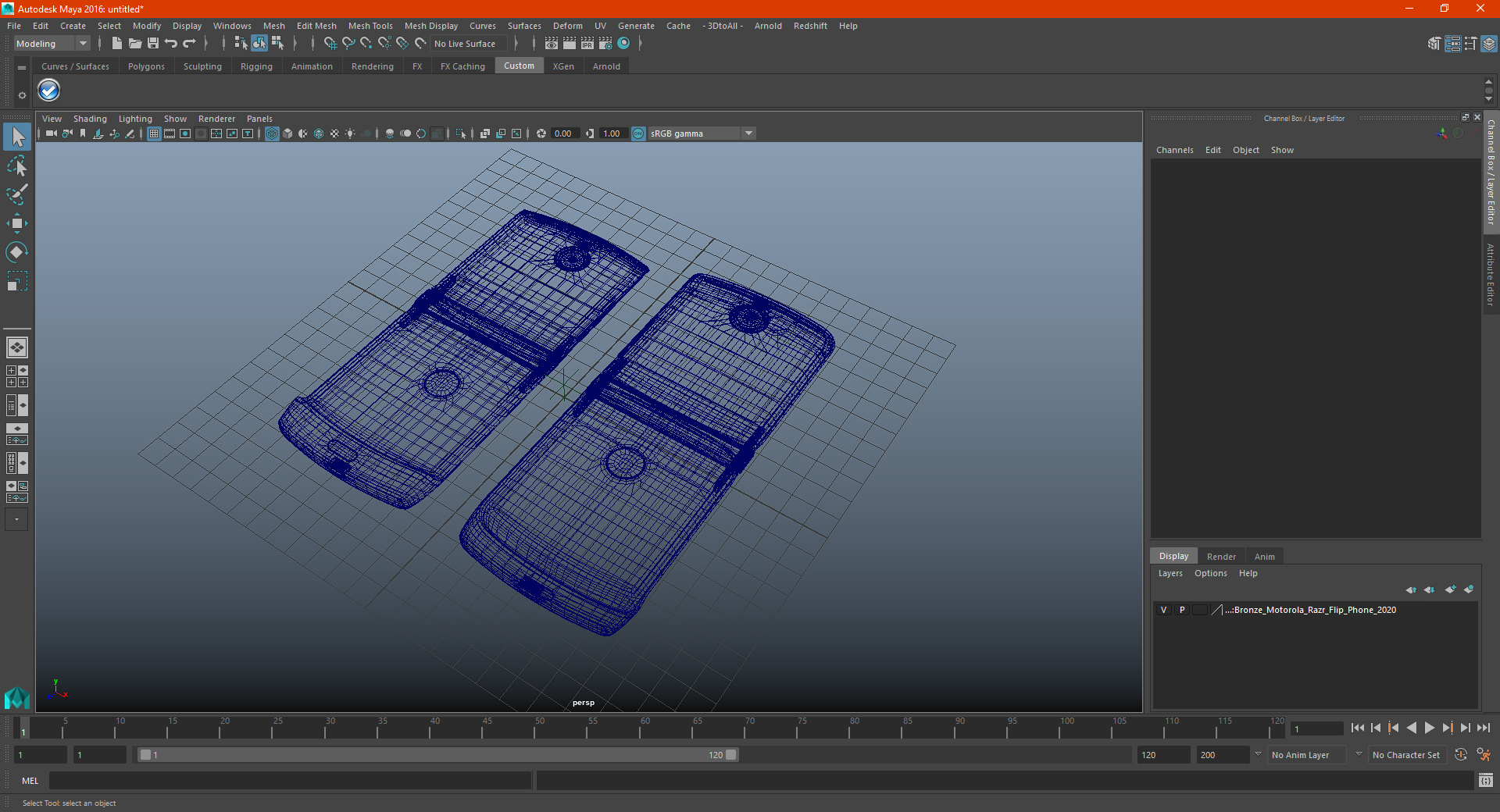Select by hierarchy mode icon

click(241, 44)
